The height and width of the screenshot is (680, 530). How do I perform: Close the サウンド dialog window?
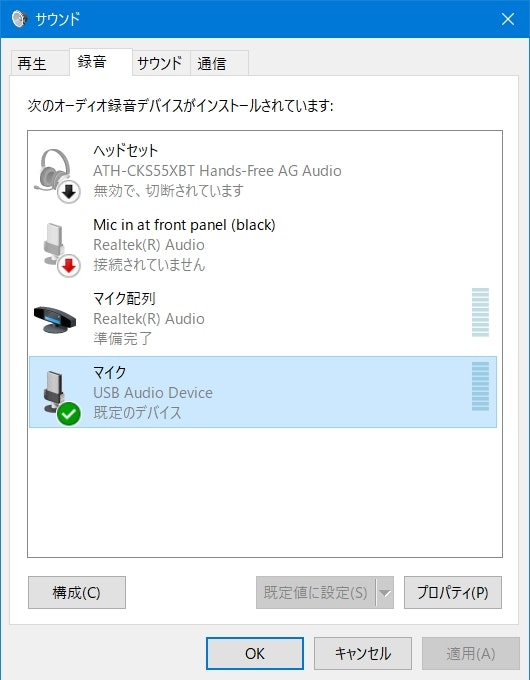(508, 19)
